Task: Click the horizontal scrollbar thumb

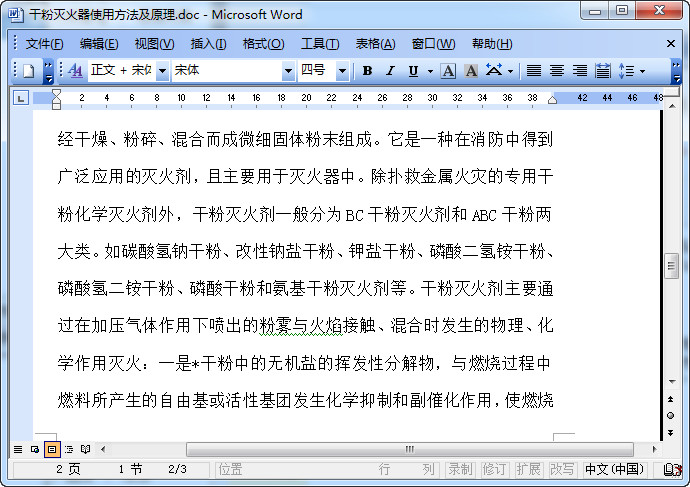Action: pyautogui.click(x=410, y=449)
